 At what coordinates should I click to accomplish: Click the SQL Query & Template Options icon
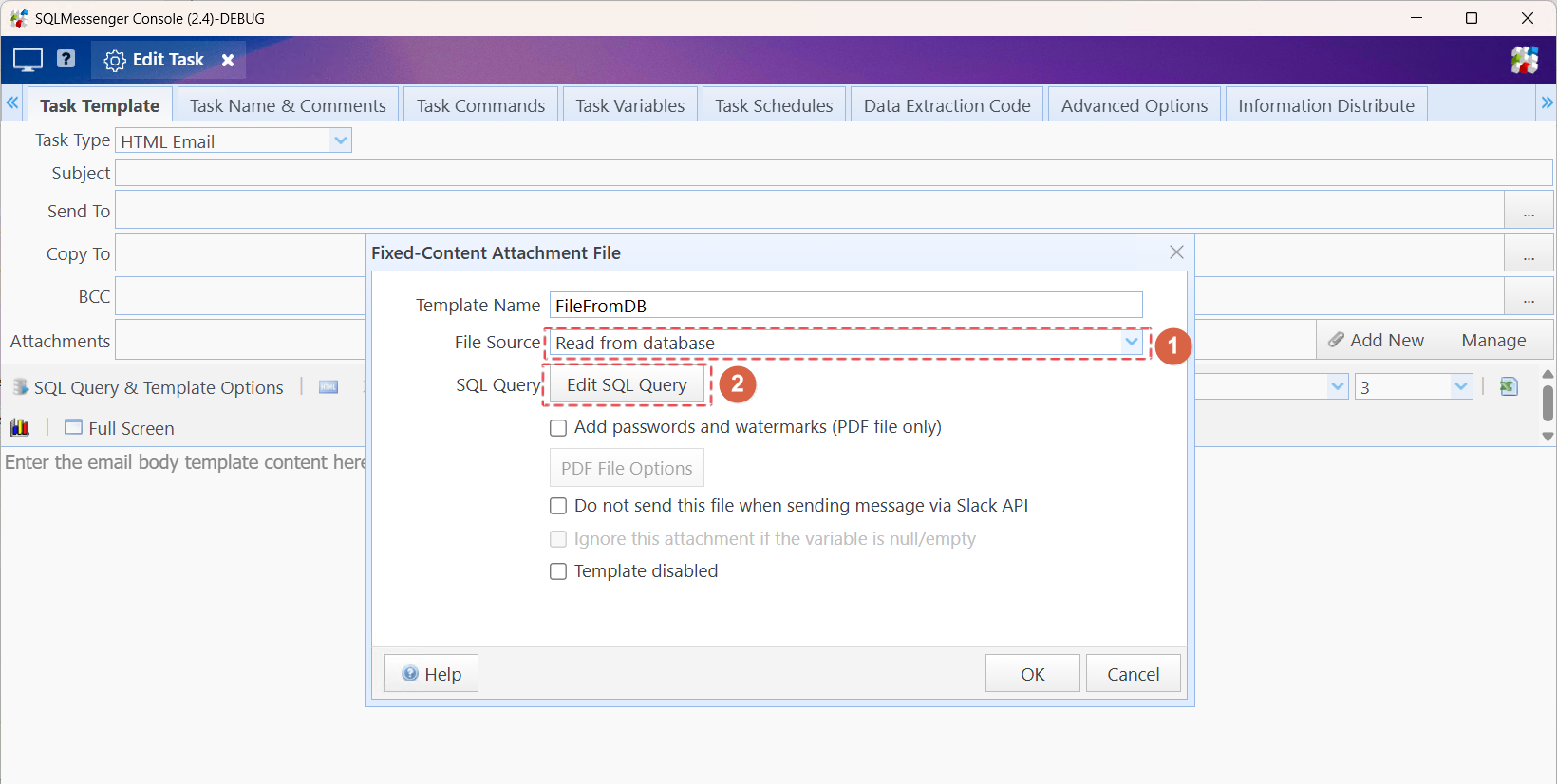point(20,387)
